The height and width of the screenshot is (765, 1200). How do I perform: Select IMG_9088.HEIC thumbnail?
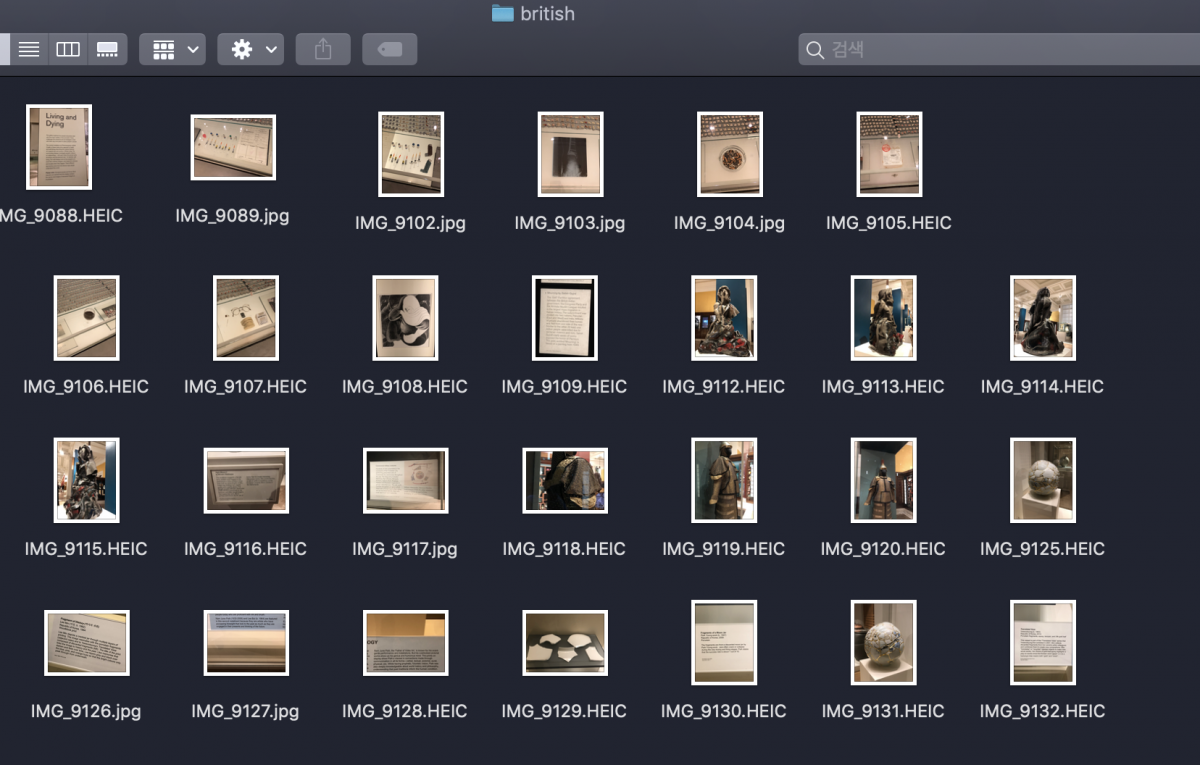tap(59, 147)
